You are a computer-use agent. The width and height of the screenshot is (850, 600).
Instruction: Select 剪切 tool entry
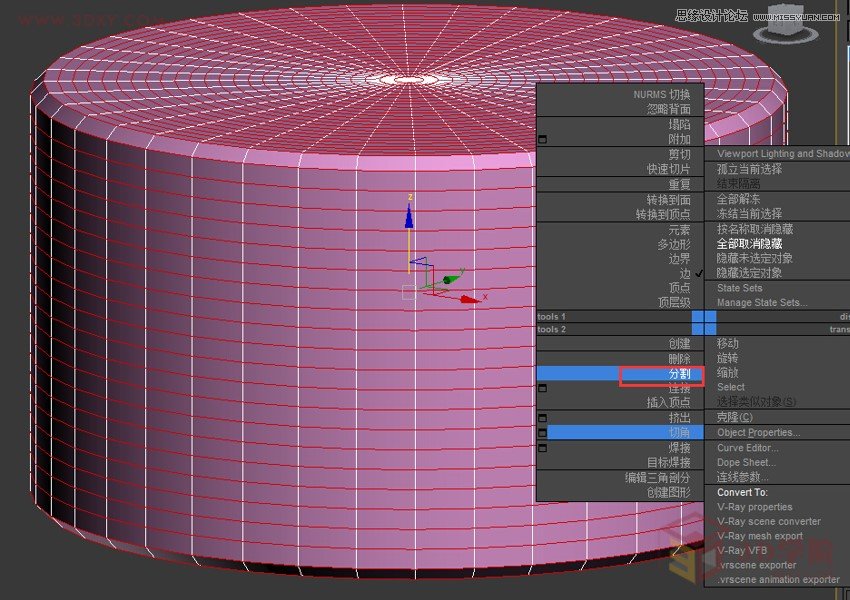(679, 154)
